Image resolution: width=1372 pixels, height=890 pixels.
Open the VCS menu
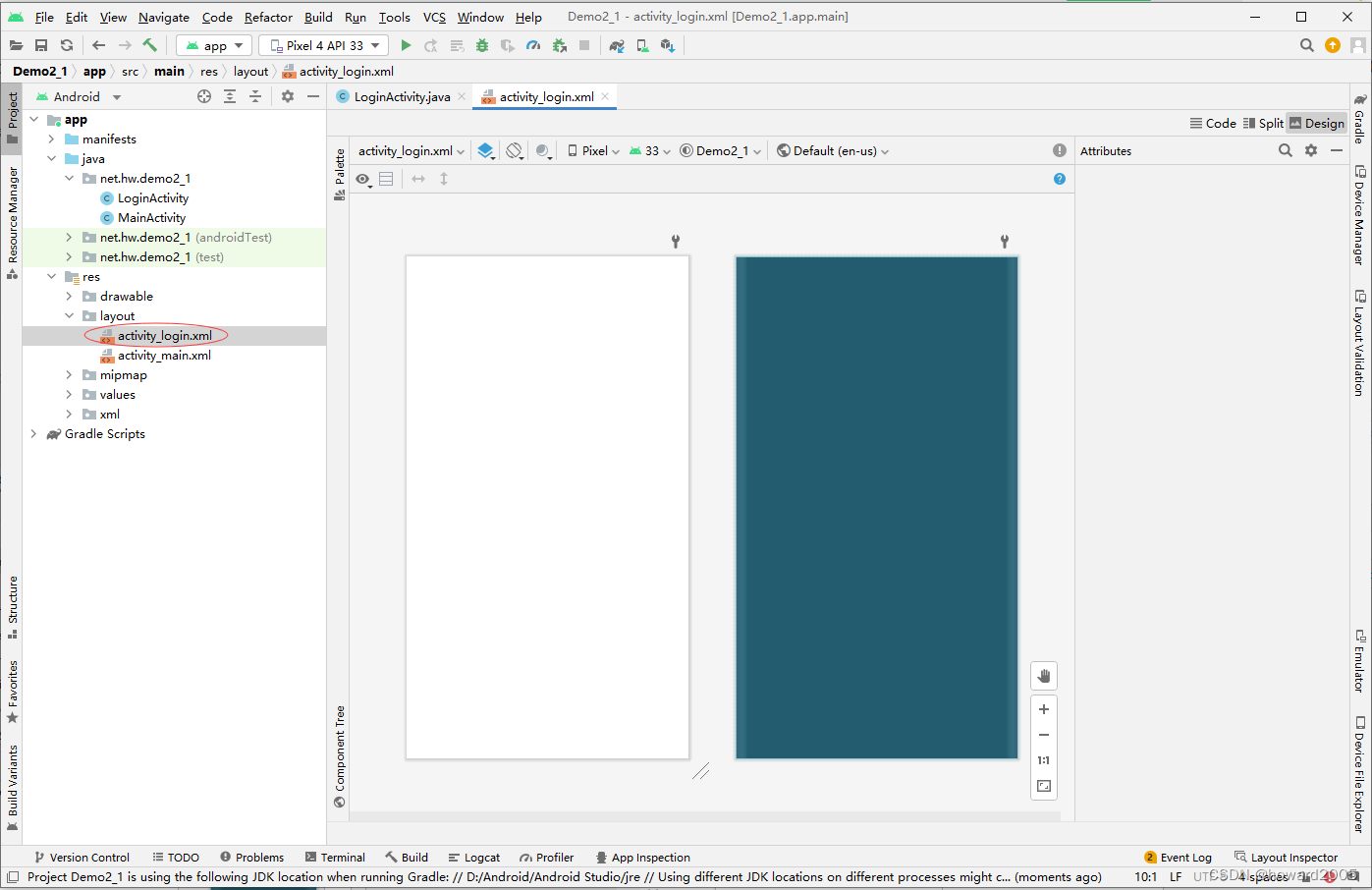[x=434, y=17]
